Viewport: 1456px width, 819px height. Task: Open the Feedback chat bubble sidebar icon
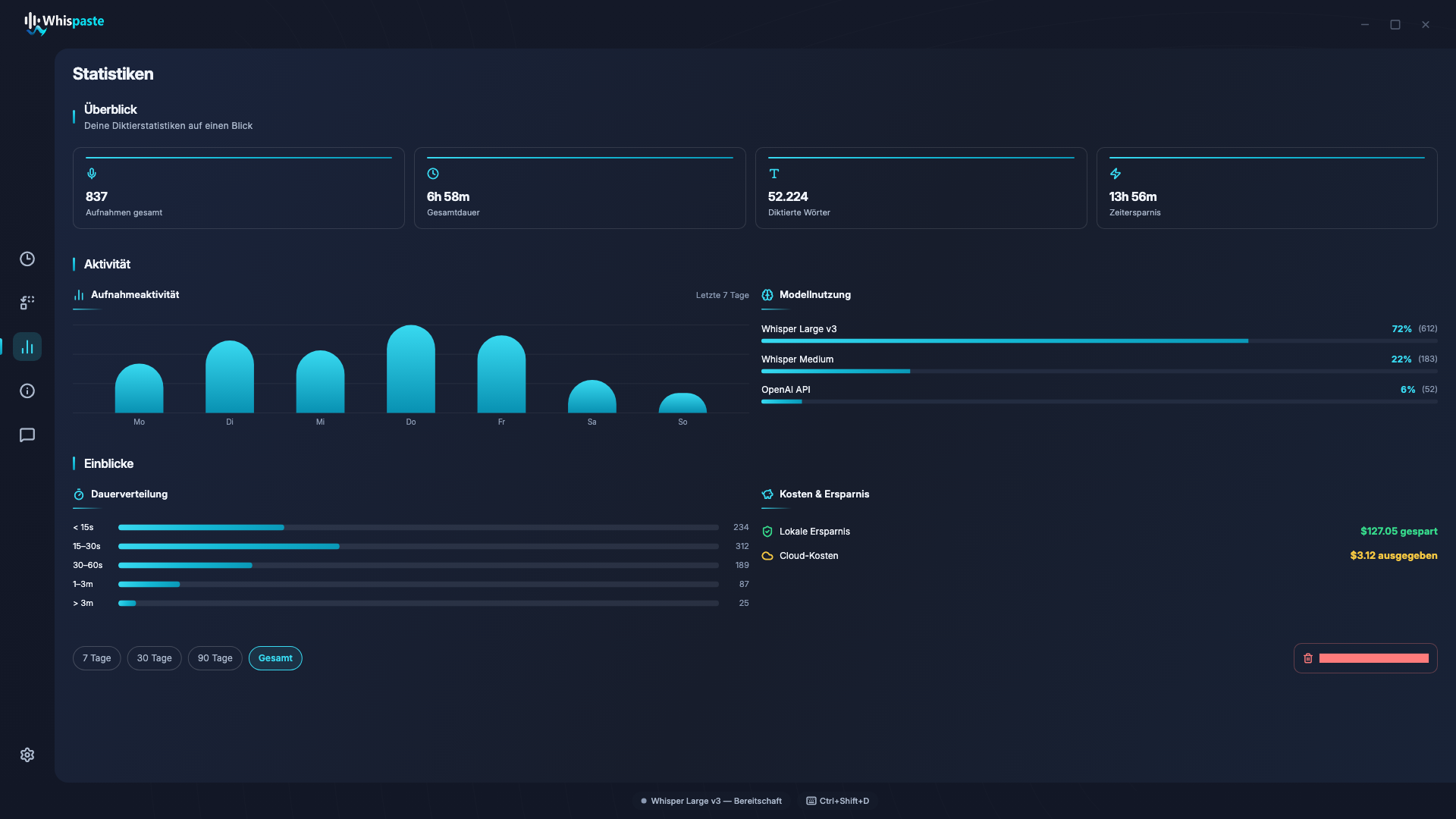tap(27, 435)
